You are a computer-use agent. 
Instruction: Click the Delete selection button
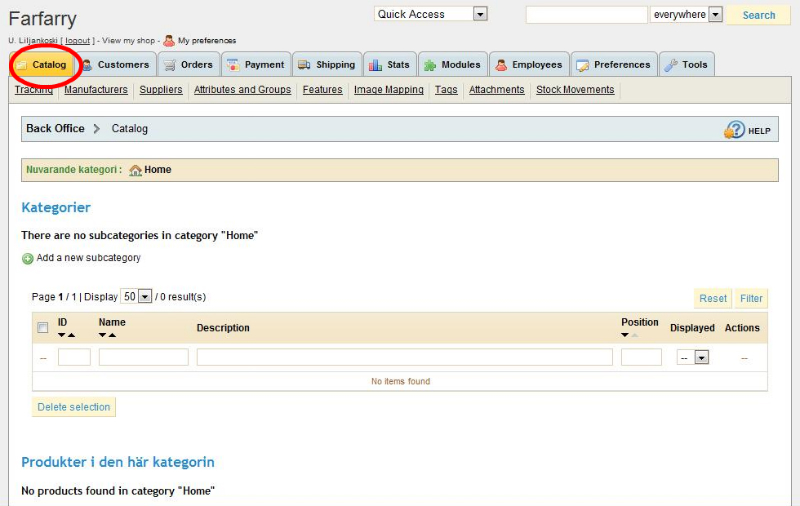point(74,407)
